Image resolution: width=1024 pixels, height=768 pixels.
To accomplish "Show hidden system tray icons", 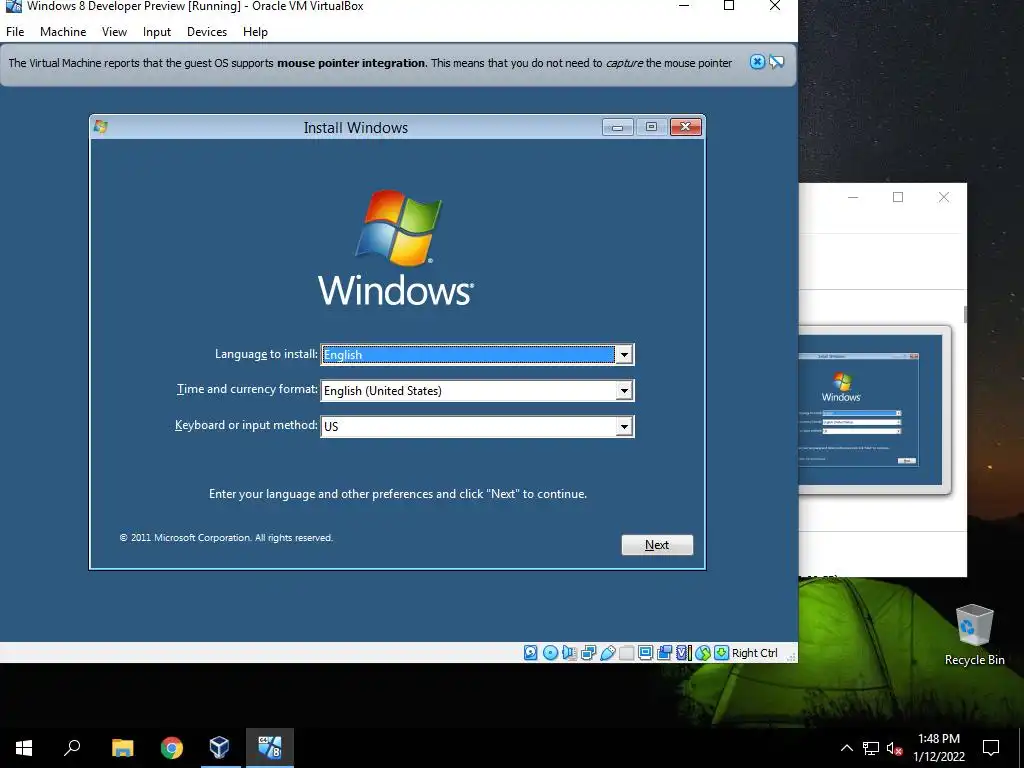I will coord(846,748).
